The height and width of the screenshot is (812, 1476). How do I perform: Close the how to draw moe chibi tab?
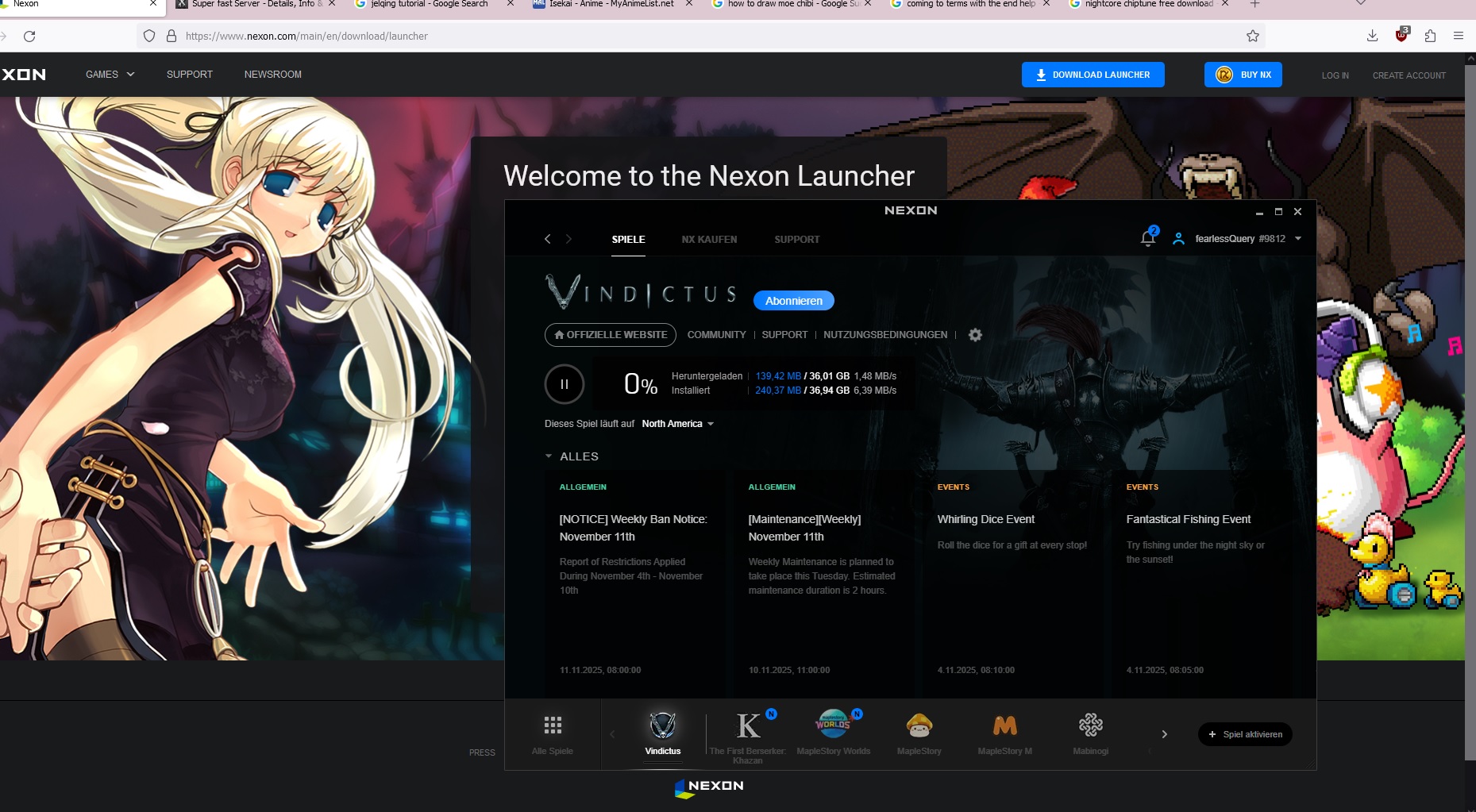click(868, 4)
